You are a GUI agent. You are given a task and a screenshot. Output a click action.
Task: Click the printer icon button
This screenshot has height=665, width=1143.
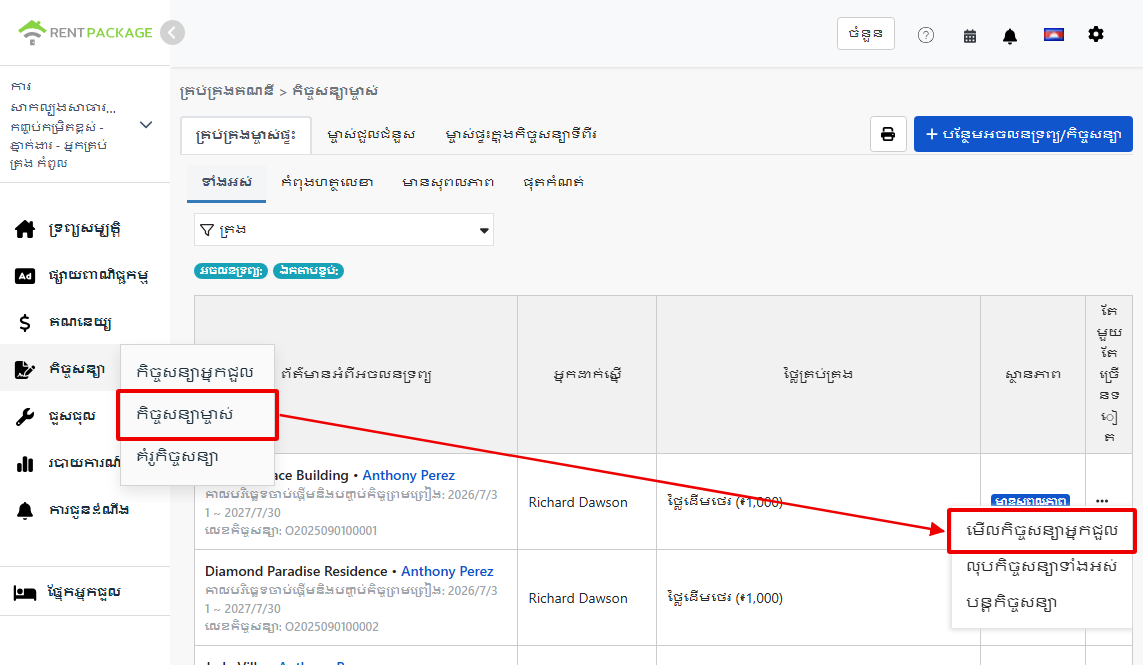tap(888, 134)
